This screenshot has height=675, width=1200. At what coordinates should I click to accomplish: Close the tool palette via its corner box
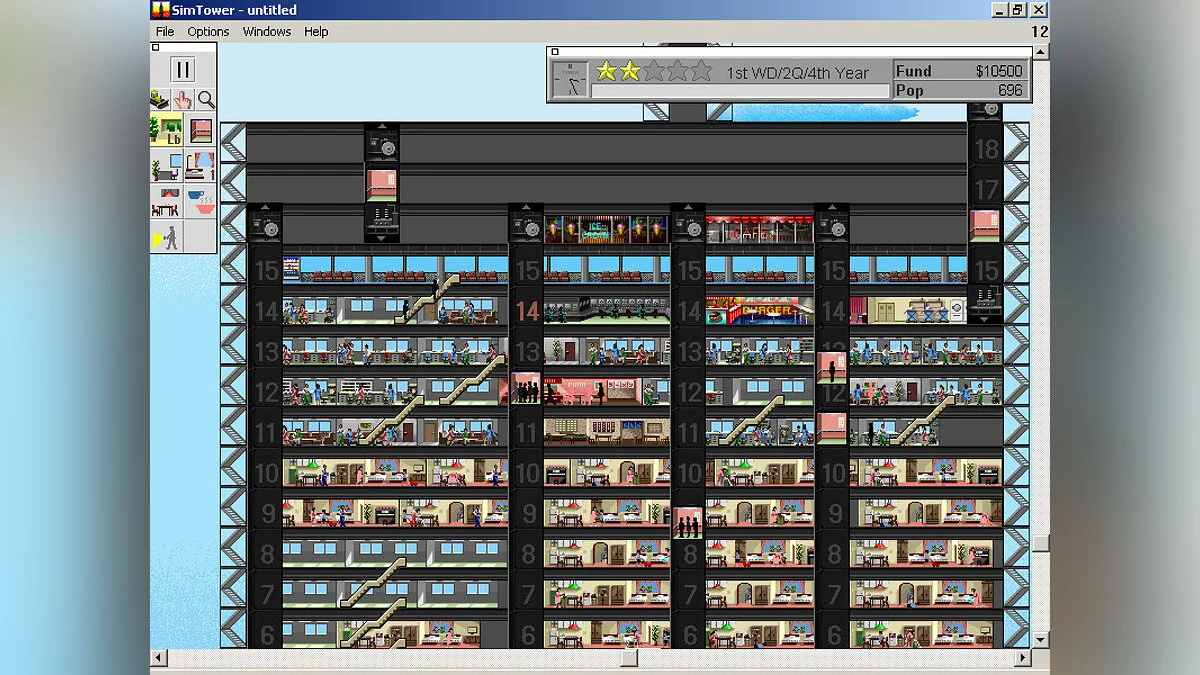tap(156, 47)
